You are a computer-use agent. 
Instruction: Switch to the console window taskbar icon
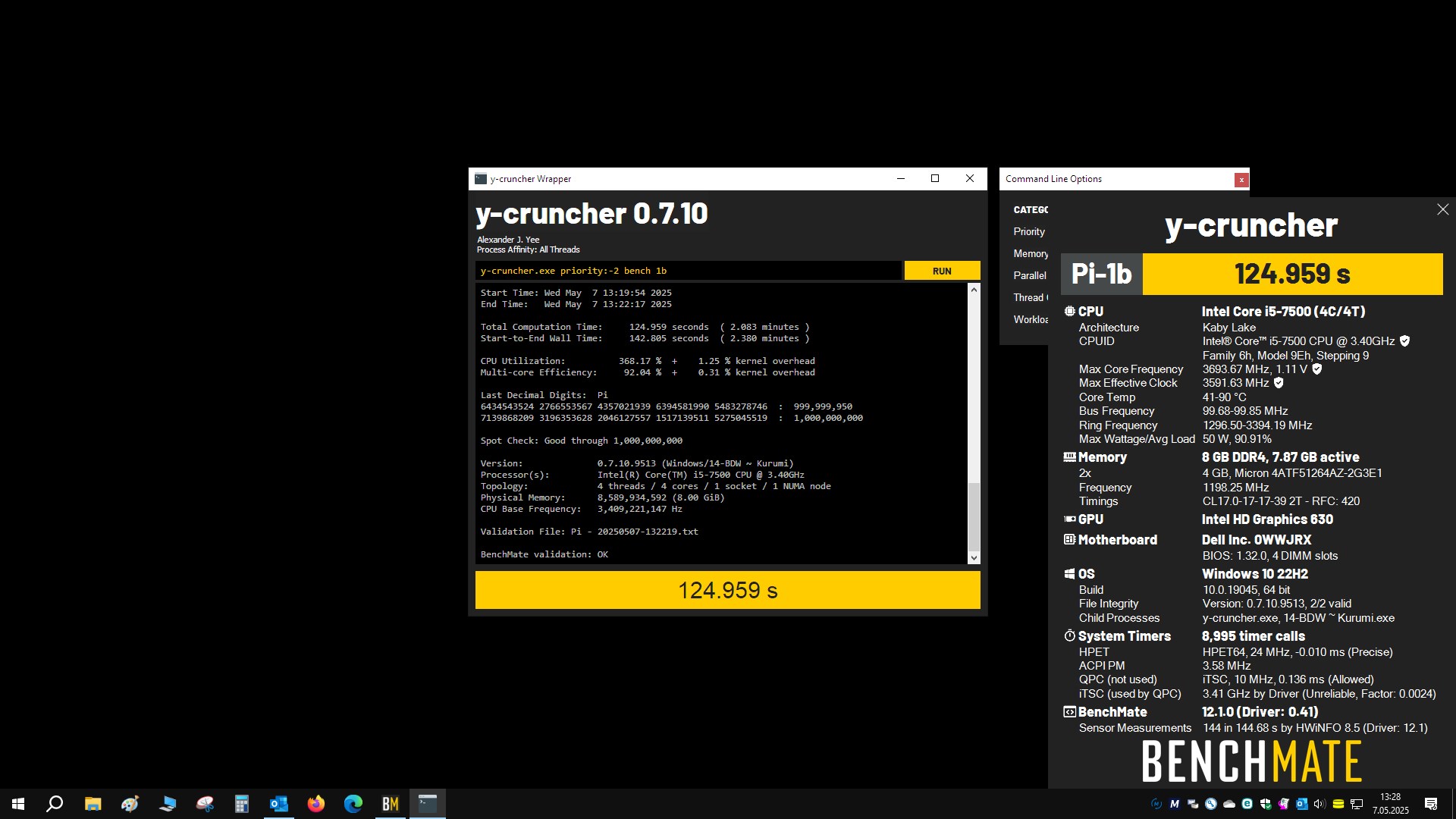coord(428,804)
